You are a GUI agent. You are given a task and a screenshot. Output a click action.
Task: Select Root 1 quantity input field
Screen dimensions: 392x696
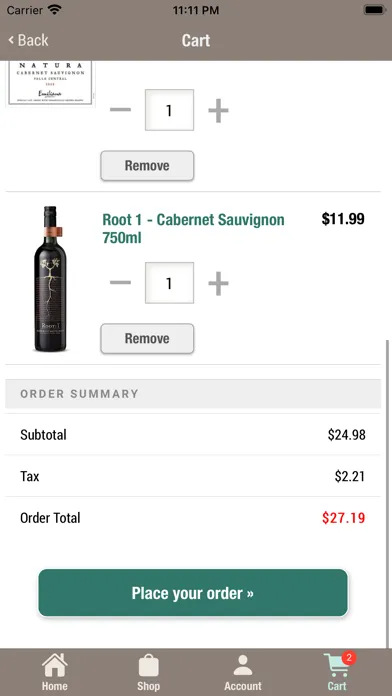coord(169,283)
